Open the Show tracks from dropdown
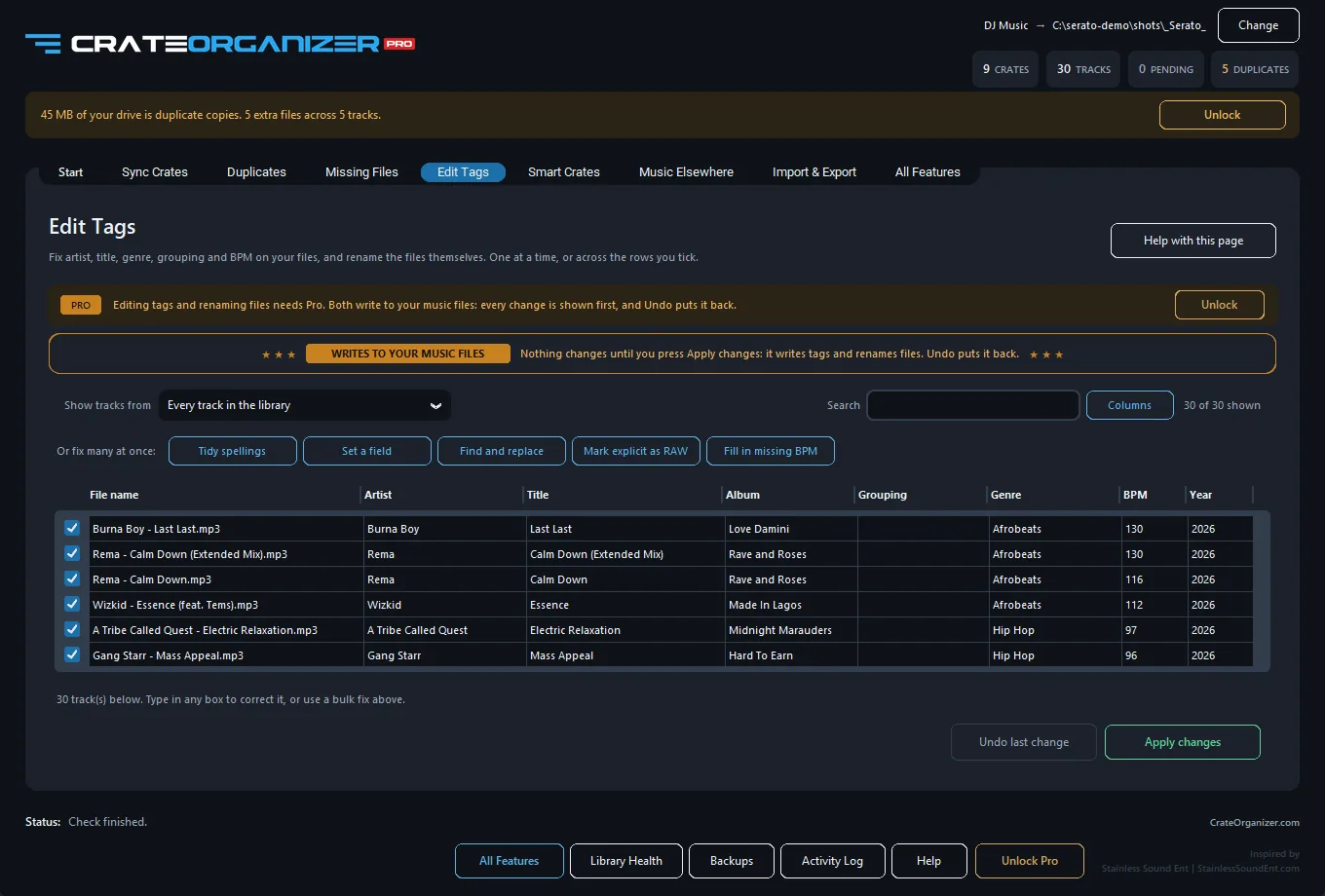 click(305, 405)
